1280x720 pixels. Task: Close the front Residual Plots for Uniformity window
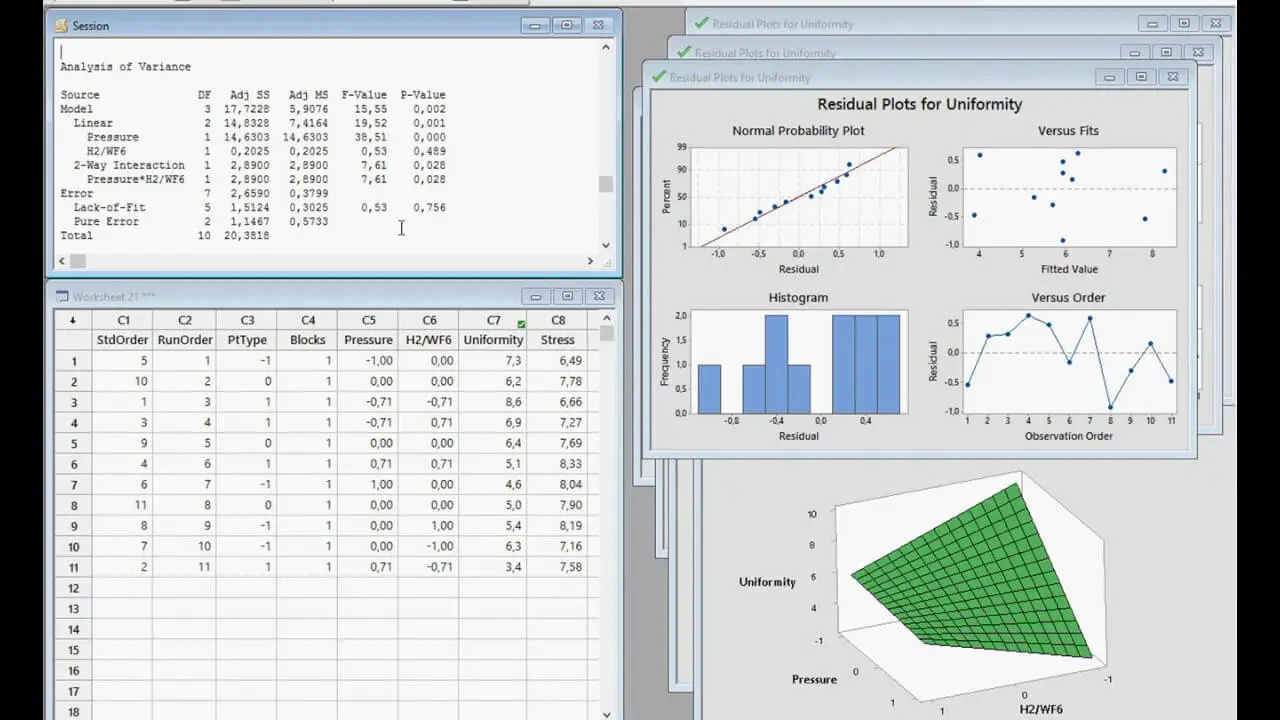click(1174, 76)
